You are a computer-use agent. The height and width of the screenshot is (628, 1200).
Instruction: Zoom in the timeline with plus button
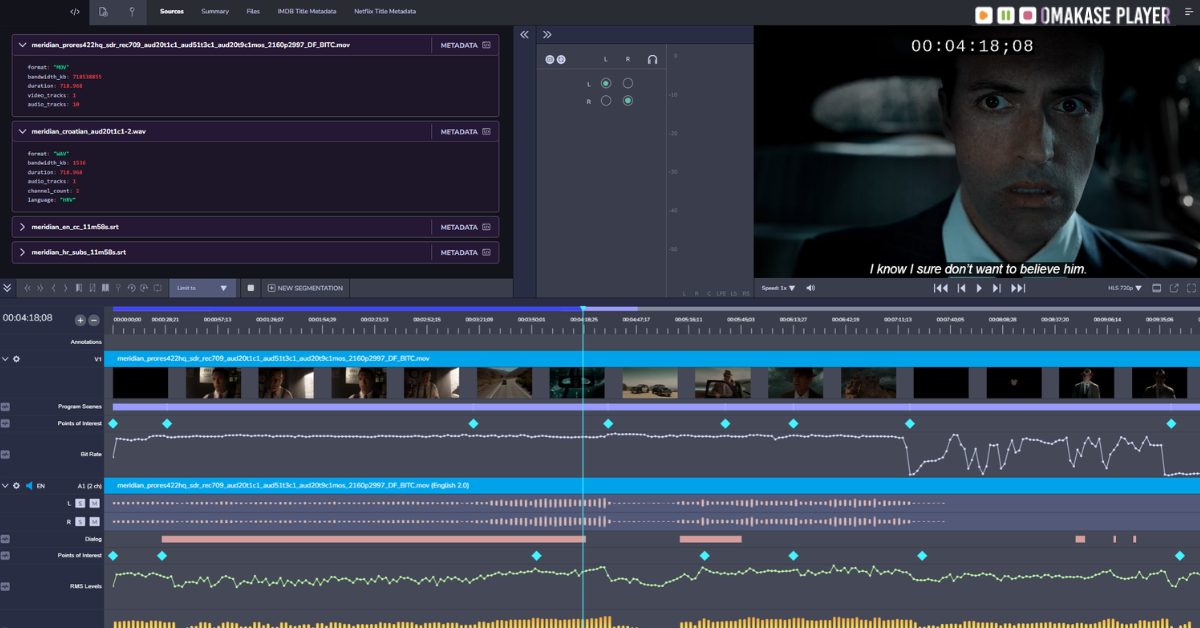point(80,320)
